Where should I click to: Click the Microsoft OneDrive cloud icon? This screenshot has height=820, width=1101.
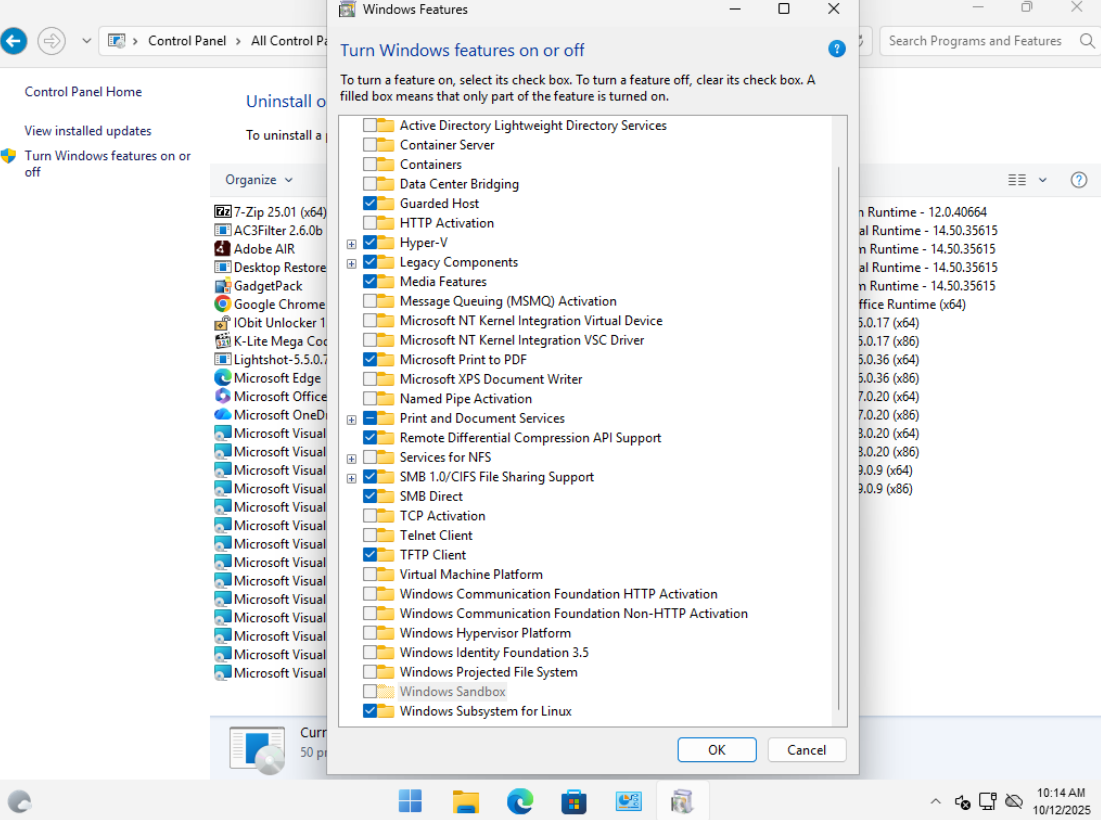click(x=223, y=414)
